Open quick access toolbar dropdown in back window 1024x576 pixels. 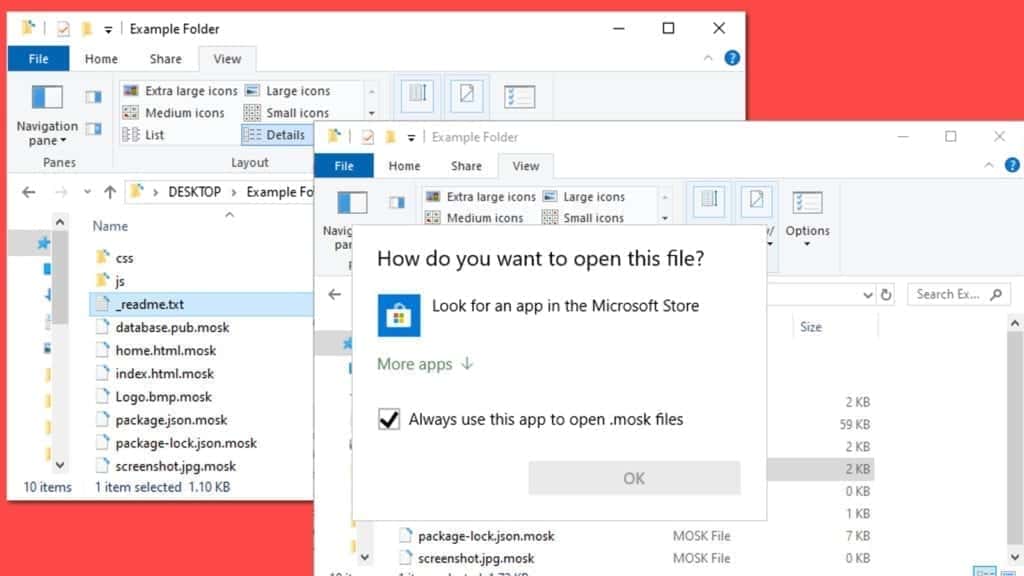click(x=108, y=29)
